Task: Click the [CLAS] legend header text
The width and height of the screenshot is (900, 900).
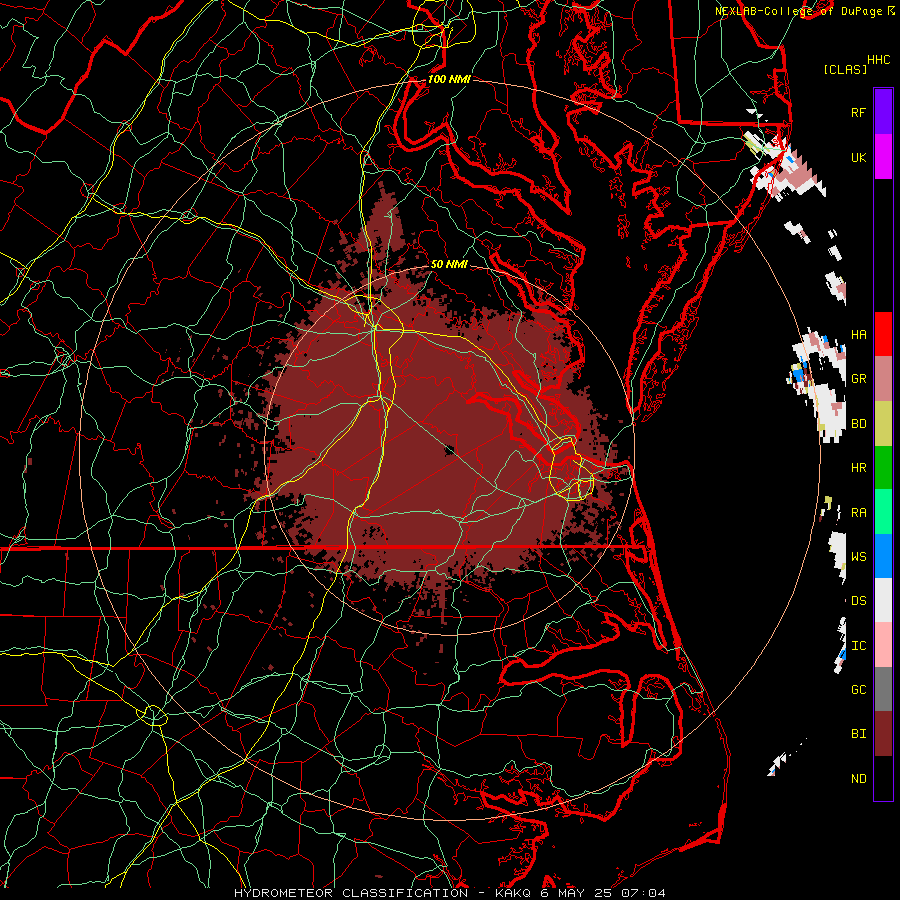Action: pyautogui.click(x=845, y=69)
